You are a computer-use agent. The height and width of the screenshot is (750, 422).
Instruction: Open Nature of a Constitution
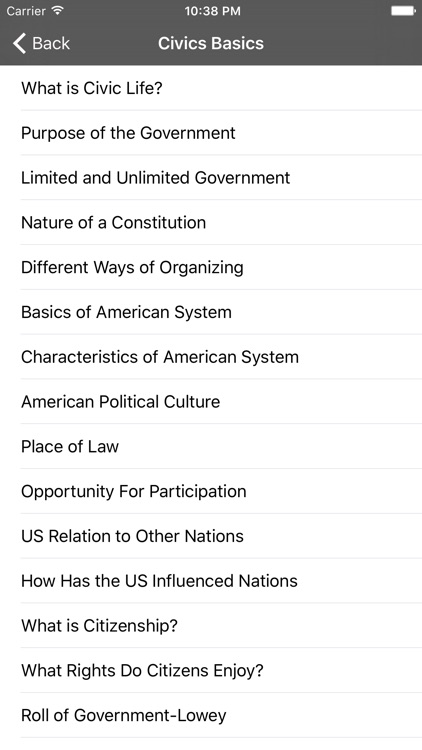pos(211,222)
